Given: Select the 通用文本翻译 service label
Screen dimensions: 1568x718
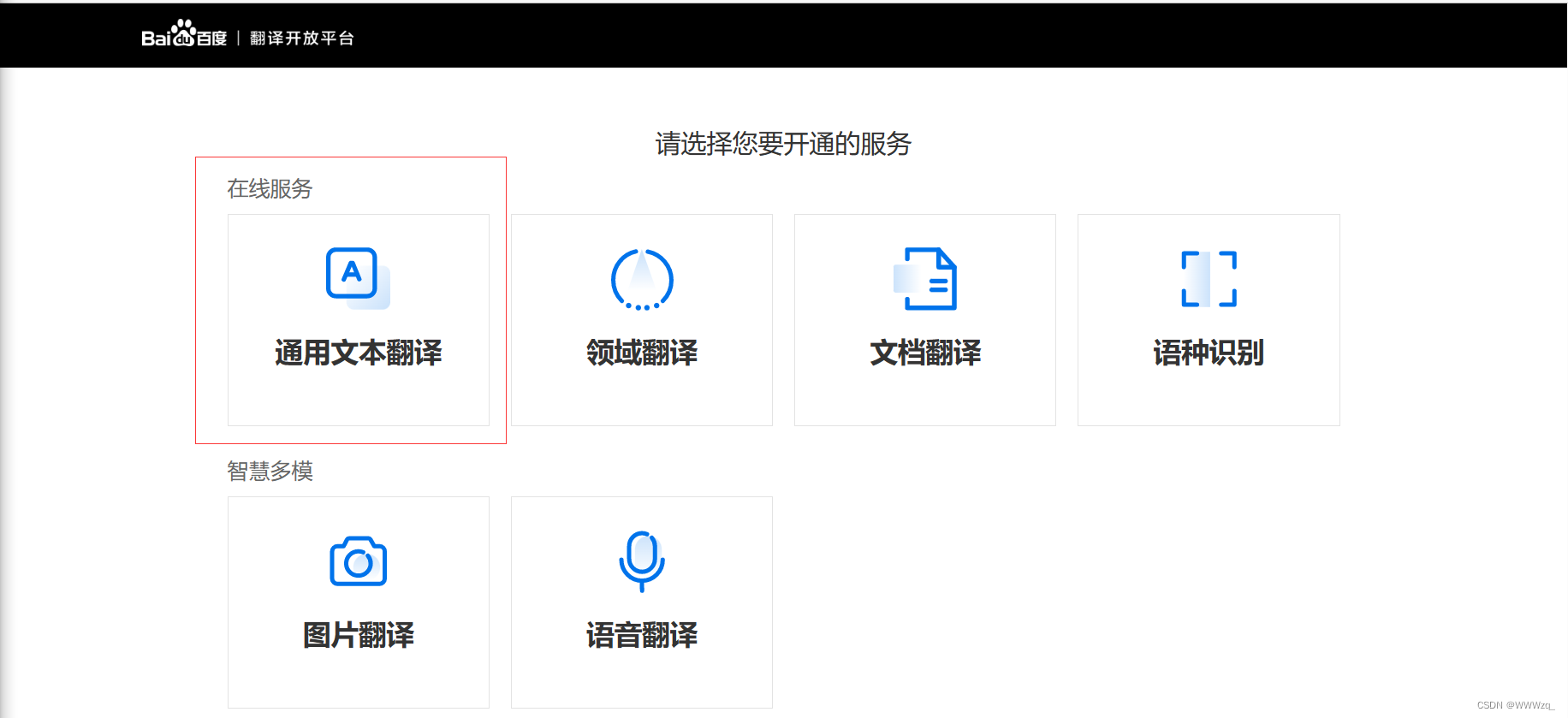Looking at the screenshot, I should pos(359,353).
